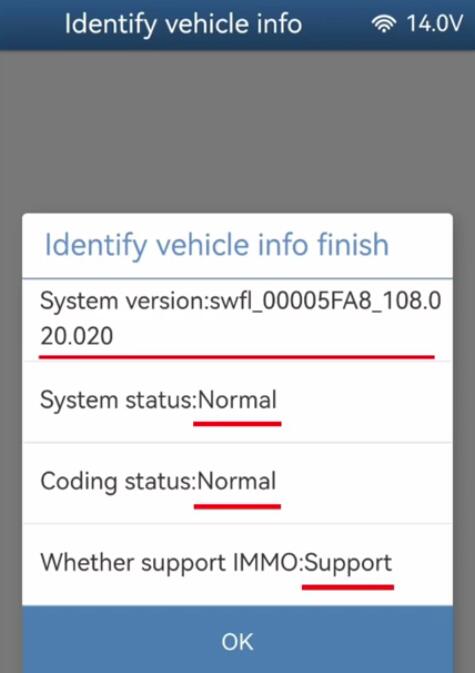Click the 'Normal' value next to Coding status
This screenshot has height=673, width=475.
click(236, 481)
